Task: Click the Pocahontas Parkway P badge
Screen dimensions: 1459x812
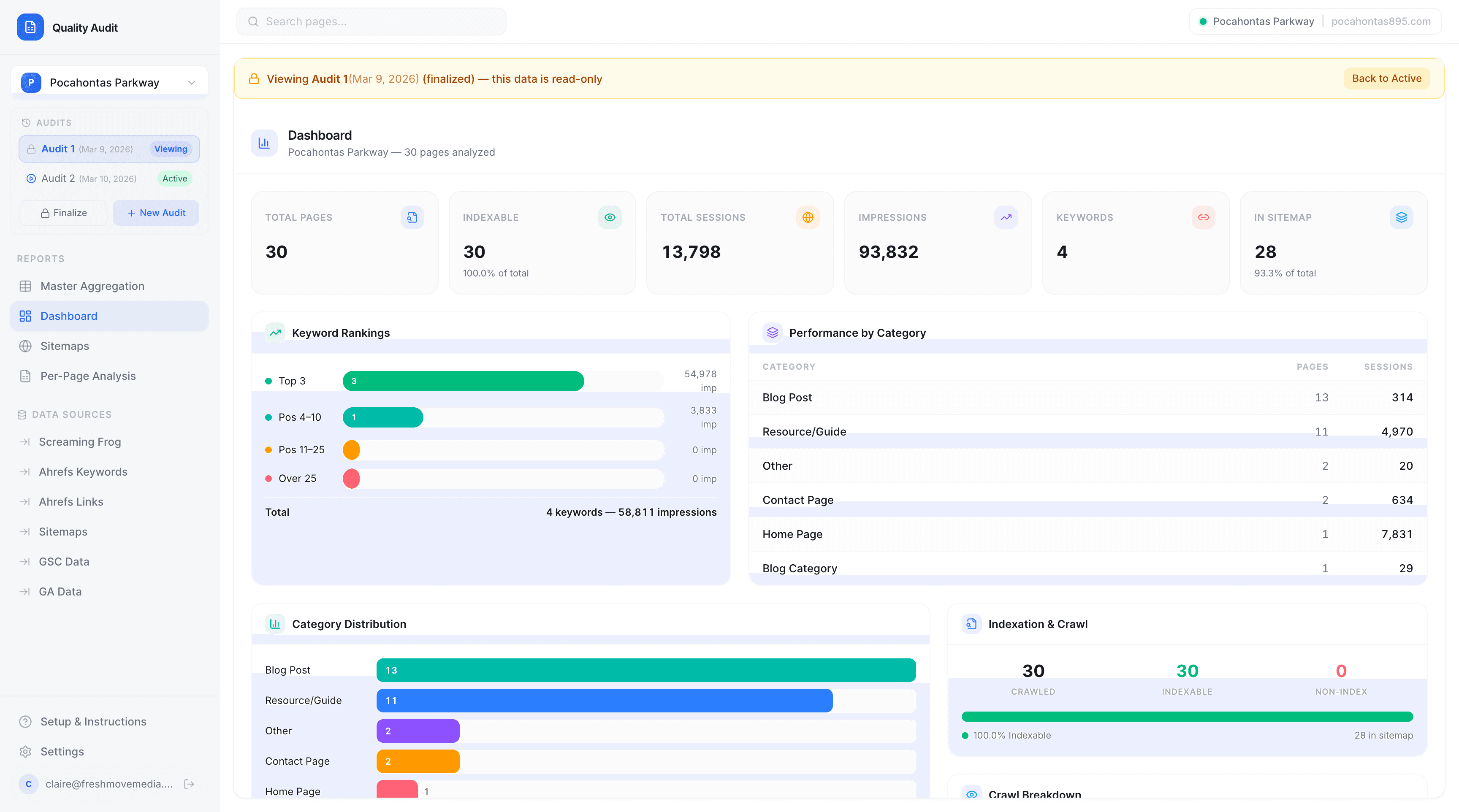Action: click(31, 83)
